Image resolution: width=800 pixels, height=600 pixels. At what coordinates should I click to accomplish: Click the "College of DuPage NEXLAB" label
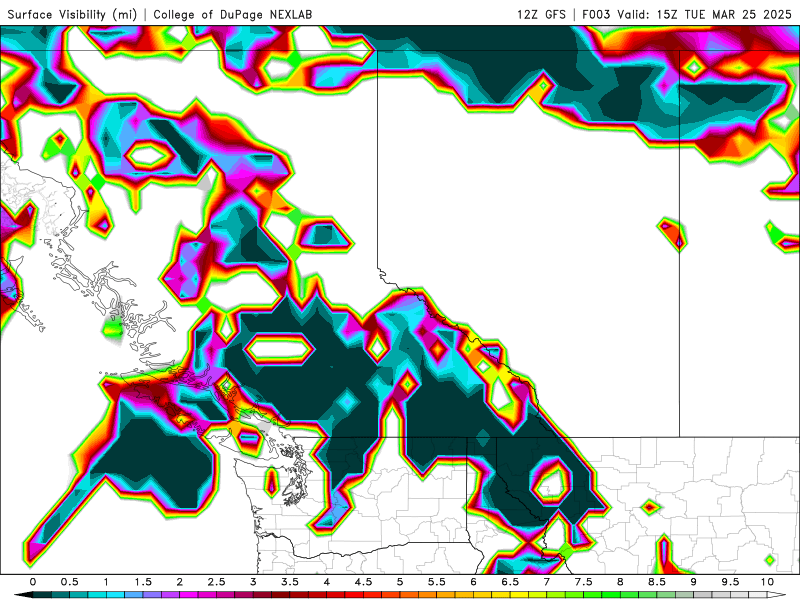coord(233,15)
